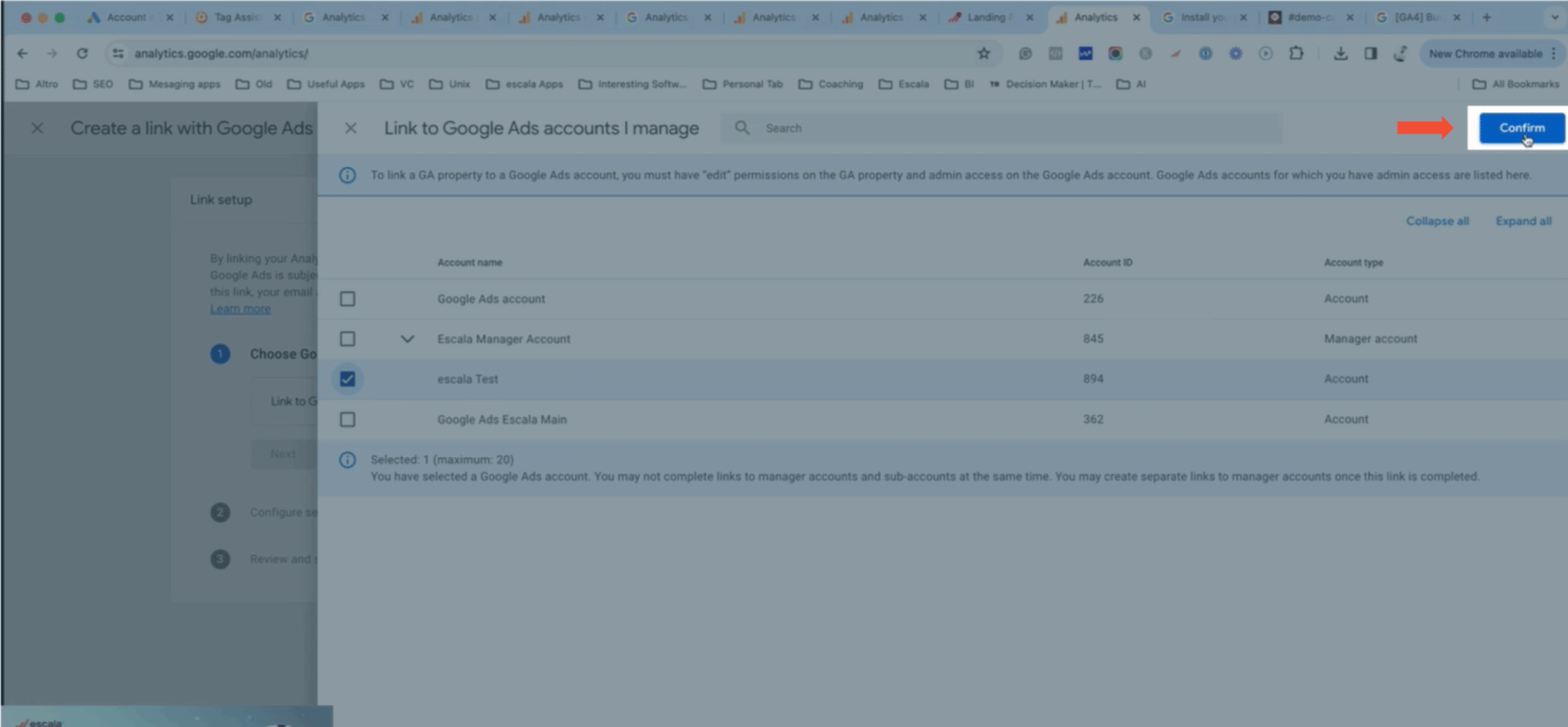Click into the Search accounts field
The height and width of the screenshot is (727, 1568).
tap(1001, 128)
